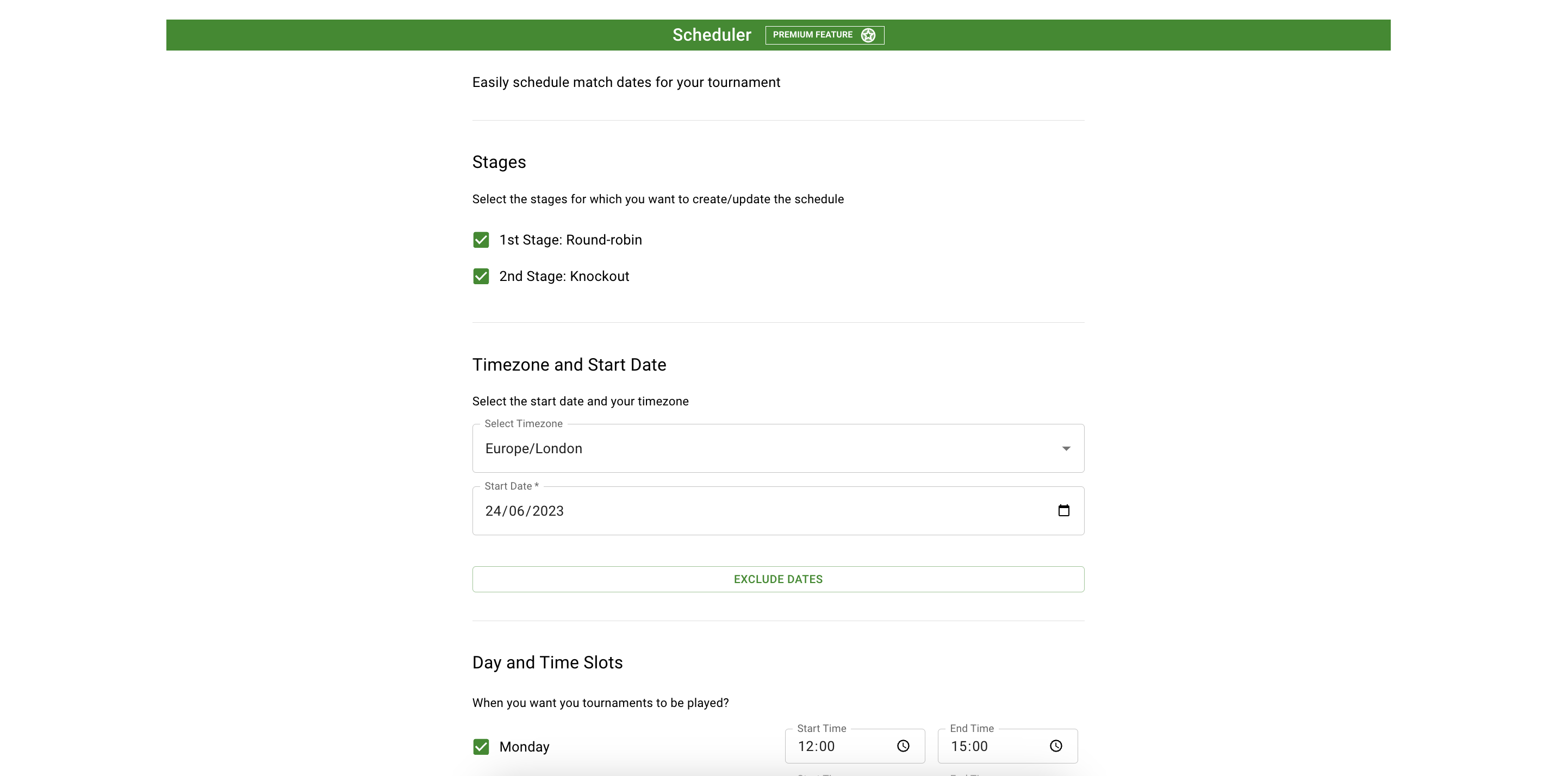Image resolution: width=1568 pixels, height=776 pixels.
Task: Click the Monday day label
Action: pyautogui.click(x=524, y=747)
